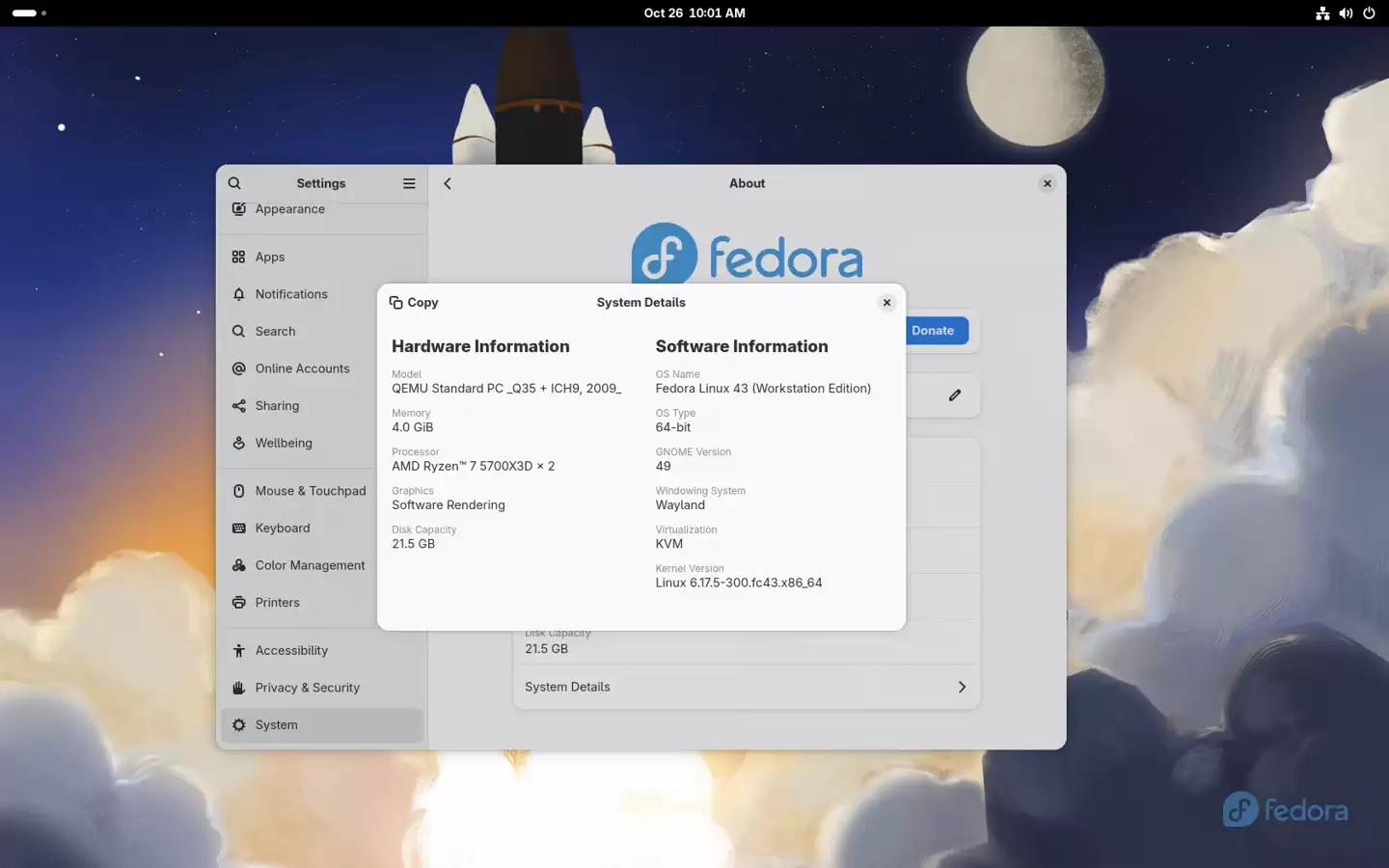The image size is (1389, 868).
Task: Click the Sharing icon in the sidebar
Action: [238, 405]
